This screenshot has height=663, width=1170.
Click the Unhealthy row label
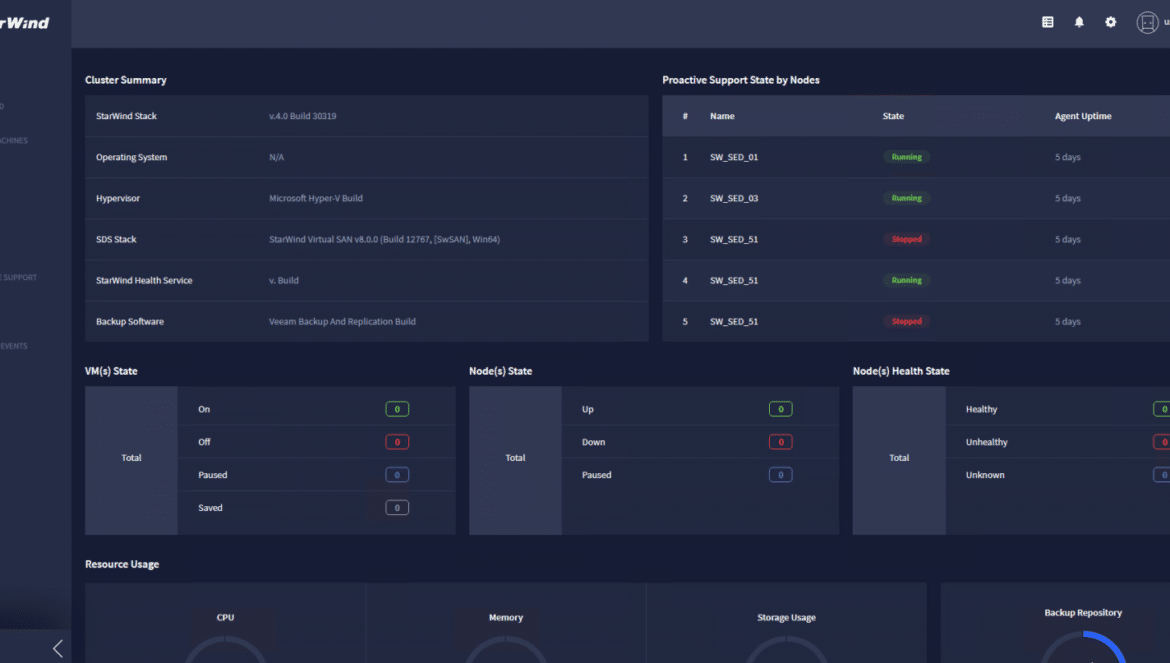point(986,442)
